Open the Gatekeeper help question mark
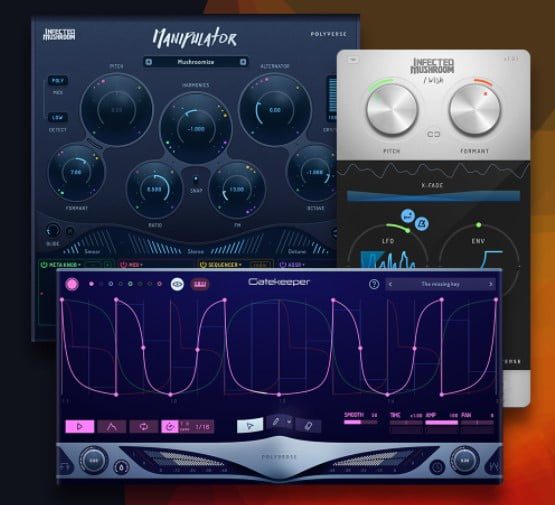 (374, 284)
